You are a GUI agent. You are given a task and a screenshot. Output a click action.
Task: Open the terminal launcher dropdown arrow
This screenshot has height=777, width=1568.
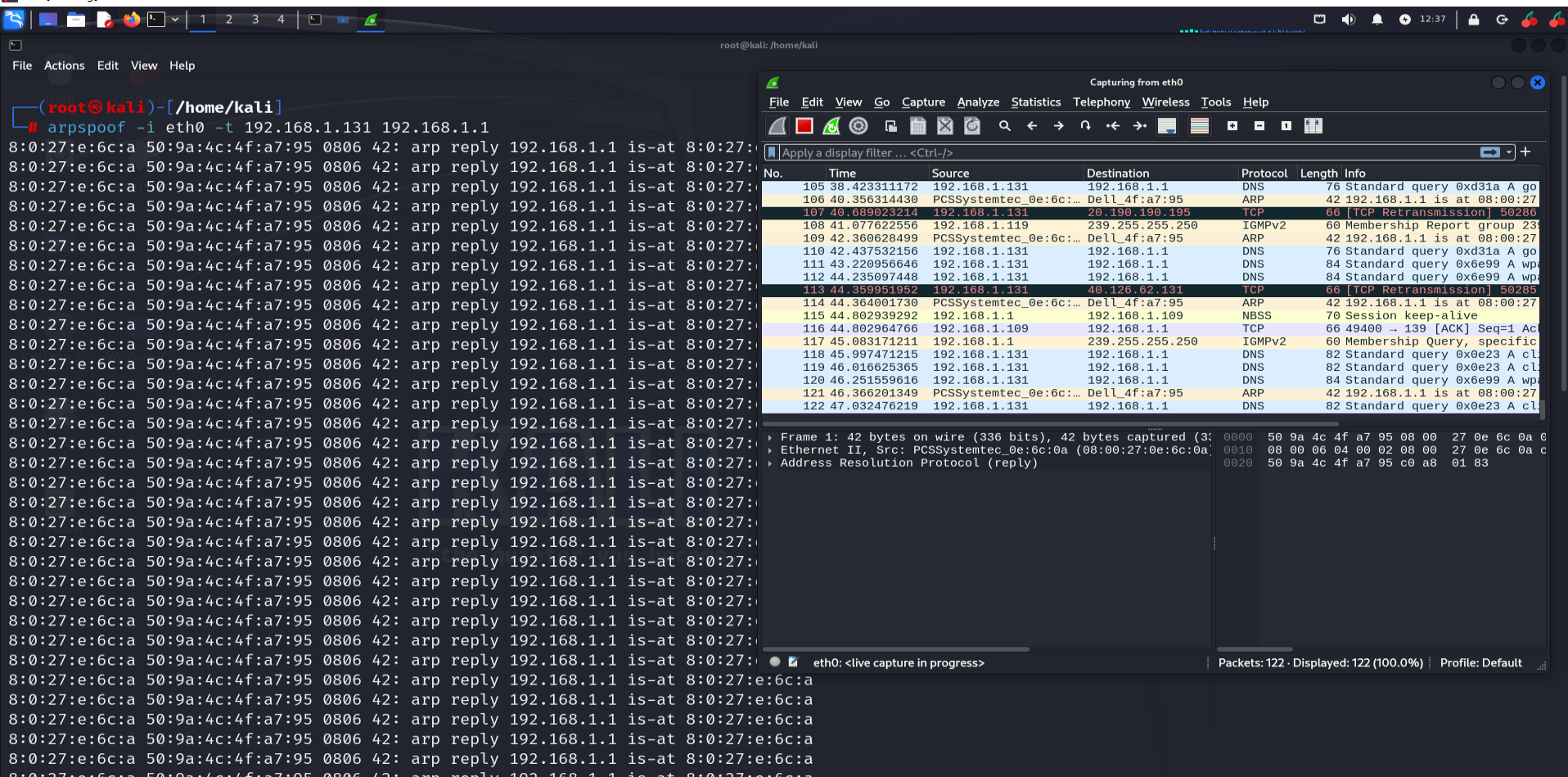point(175,20)
